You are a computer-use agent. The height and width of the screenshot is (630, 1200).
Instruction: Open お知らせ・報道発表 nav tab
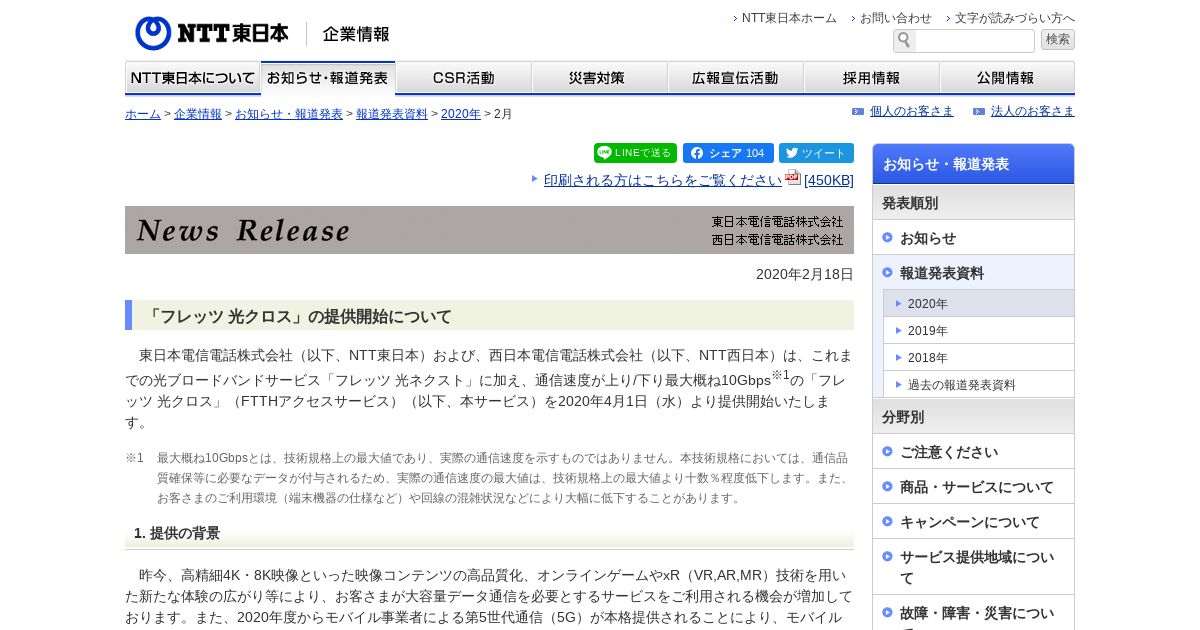pyautogui.click(x=328, y=78)
